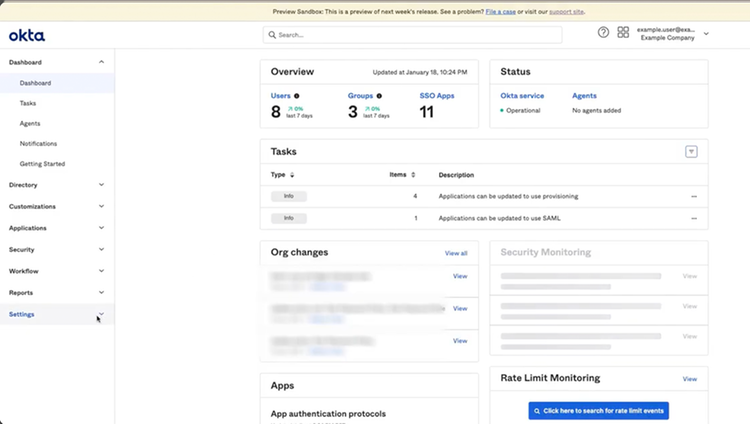Click 'No agents added' text
Image resolution: width=750 pixels, height=424 pixels.
[596, 111]
